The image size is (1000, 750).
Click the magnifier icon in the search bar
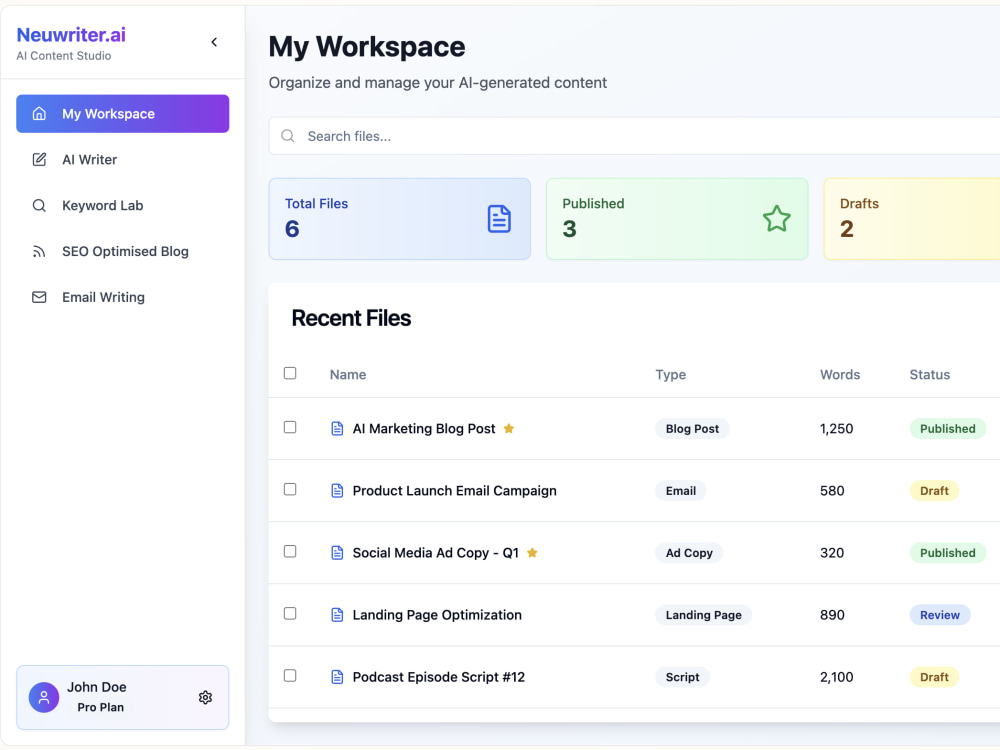pyautogui.click(x=288, y=136)
